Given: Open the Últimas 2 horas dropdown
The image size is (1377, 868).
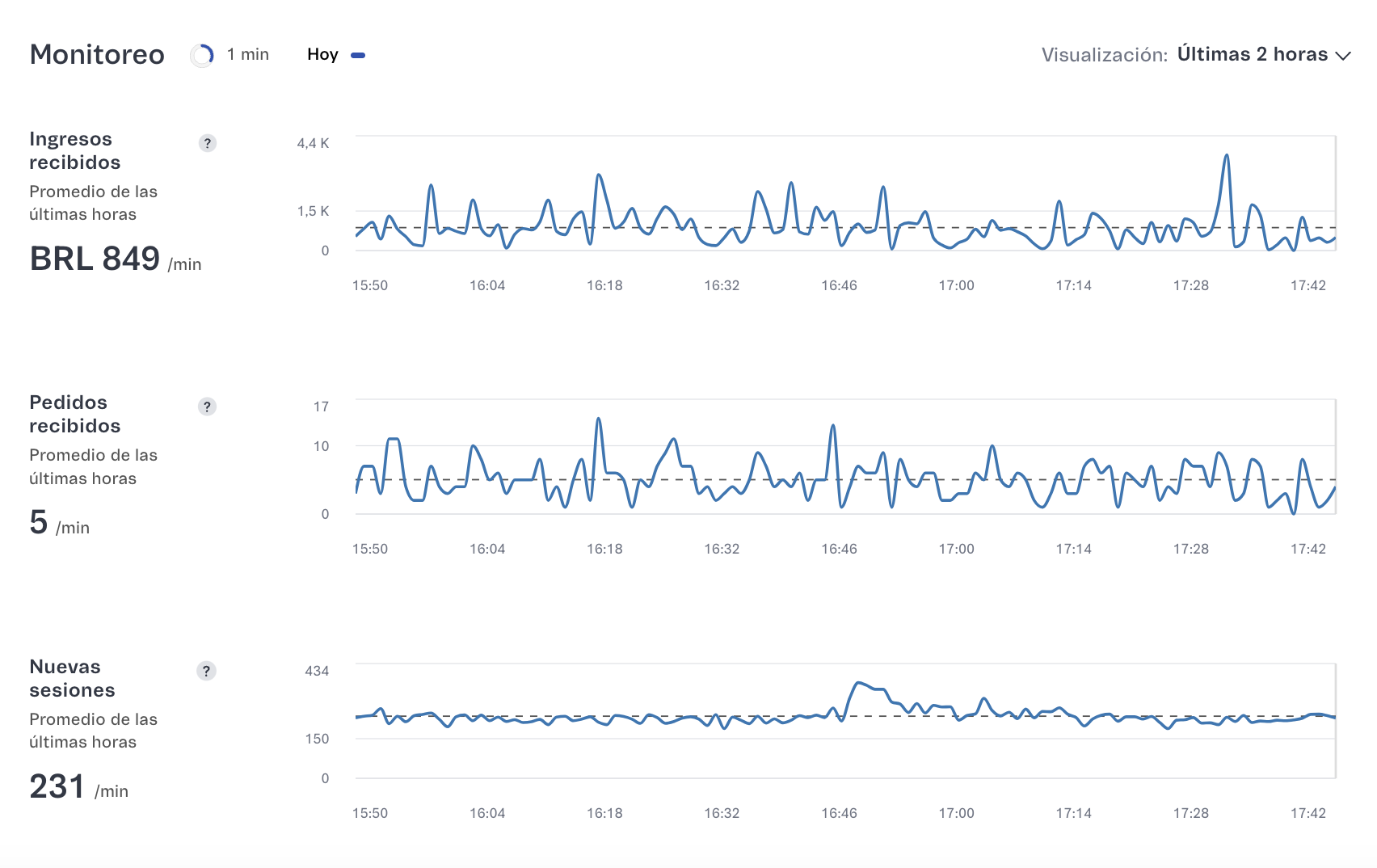Looking at the screenshot, I should click(1252, 55).
